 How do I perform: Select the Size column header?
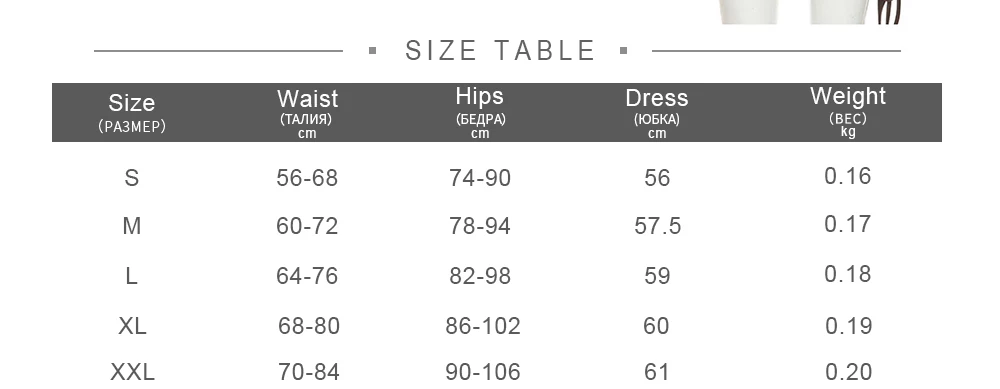(x=131, y=112)
